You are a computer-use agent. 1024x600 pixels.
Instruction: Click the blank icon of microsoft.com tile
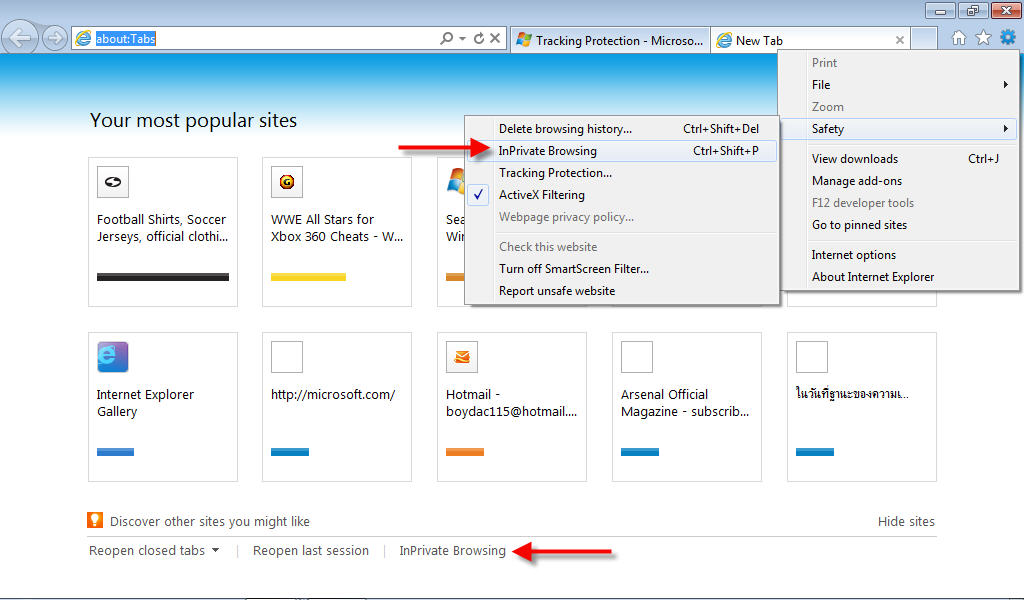point(287,357)
